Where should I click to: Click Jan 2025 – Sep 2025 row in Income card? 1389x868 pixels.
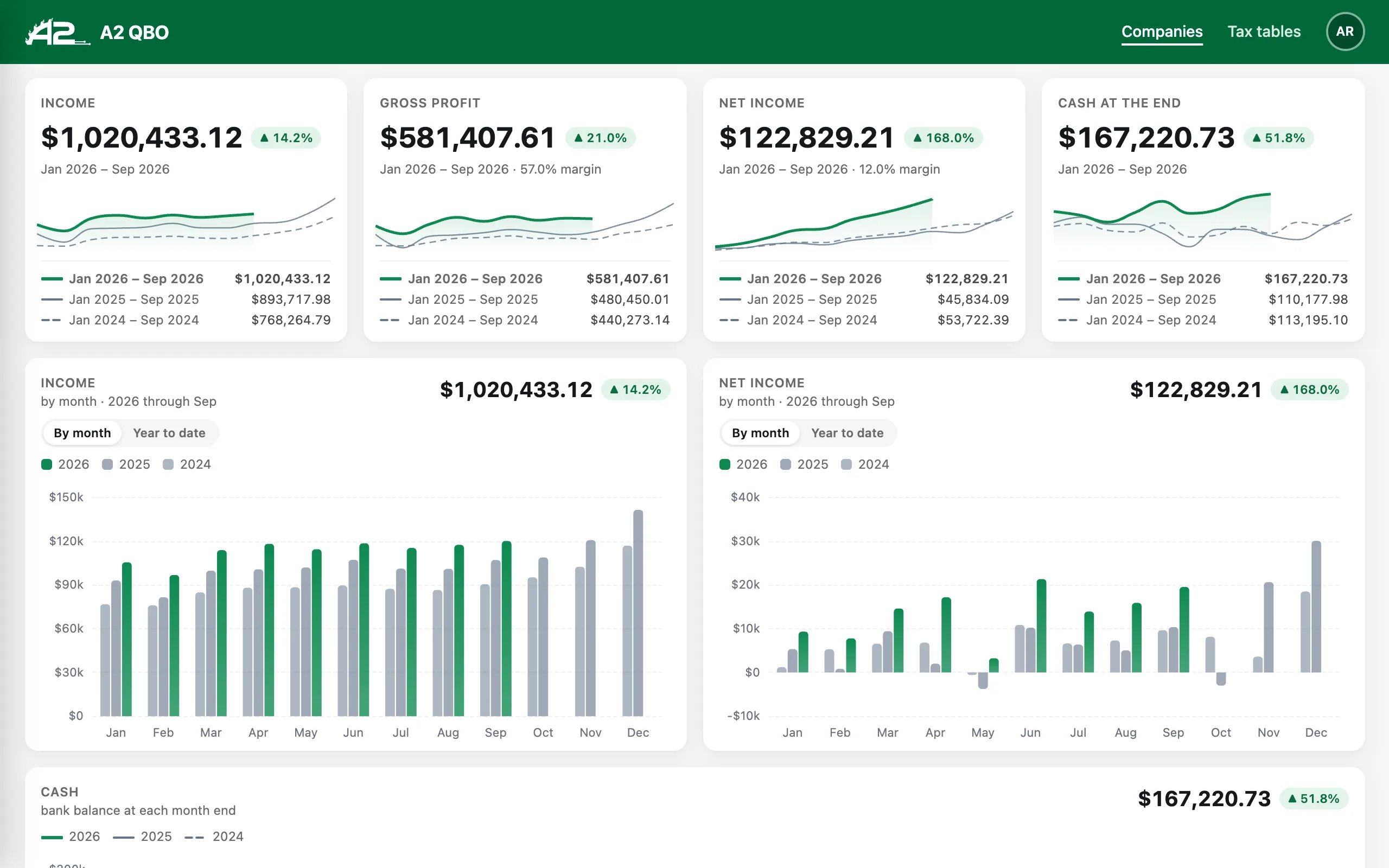[186, 299]
